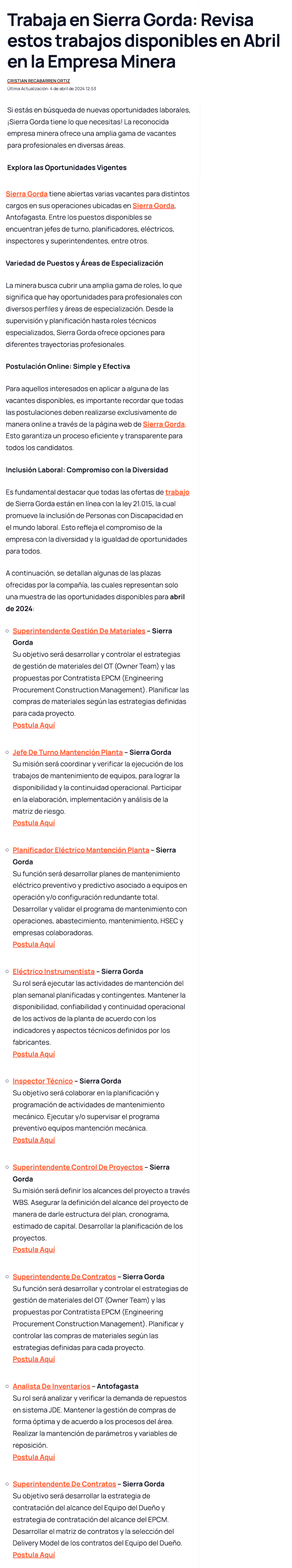This screenshot has width=292, height=1568.
Task: Follow Sierra Gorda link in online application paragraph
Action: tap(164, 424)
